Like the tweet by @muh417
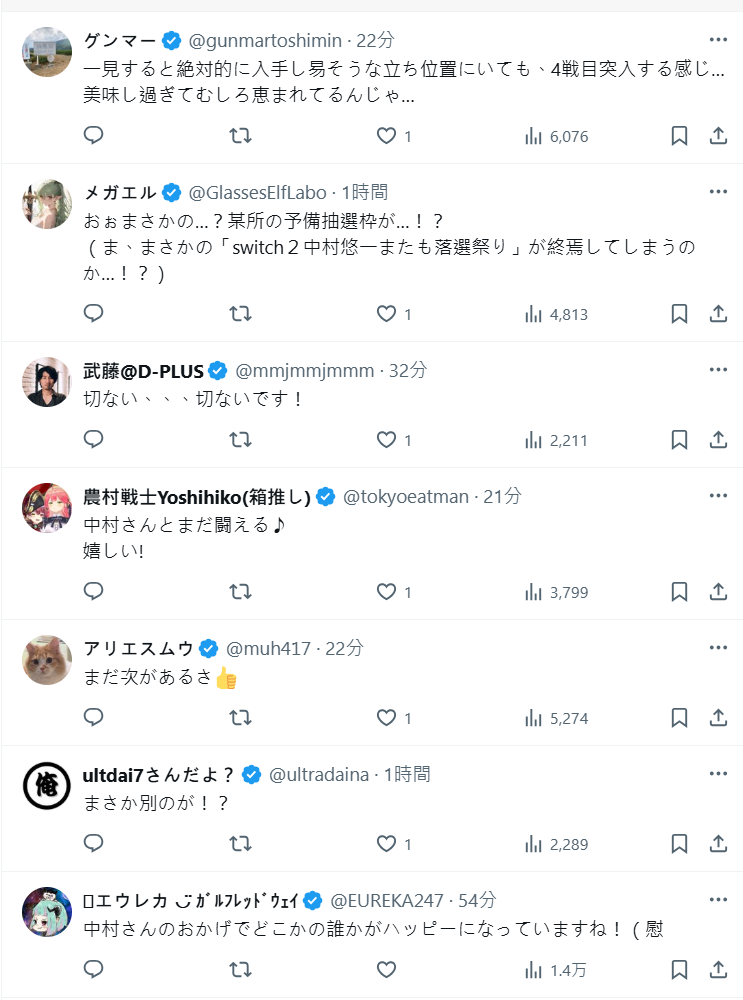743x1000 pixels. pyautogui.click(x=387, y=718)
